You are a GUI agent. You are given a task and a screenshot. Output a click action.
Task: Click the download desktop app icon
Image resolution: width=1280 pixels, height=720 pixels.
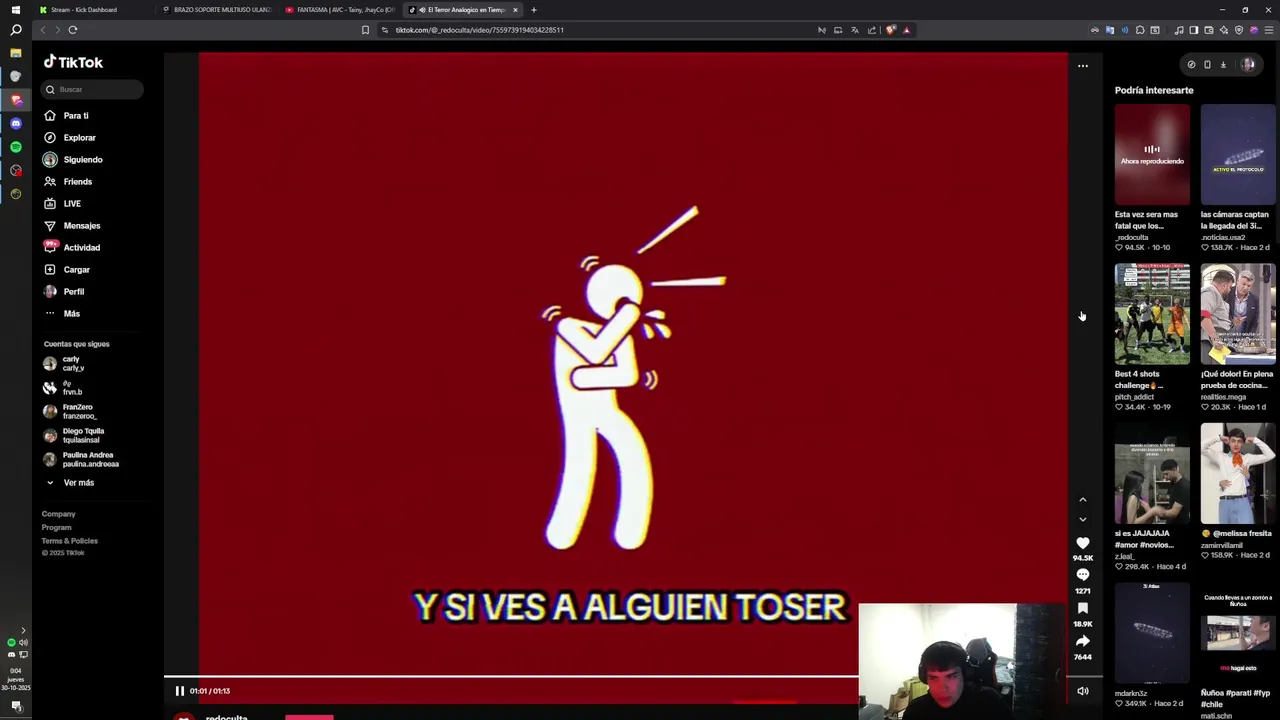coord(1223,65)
